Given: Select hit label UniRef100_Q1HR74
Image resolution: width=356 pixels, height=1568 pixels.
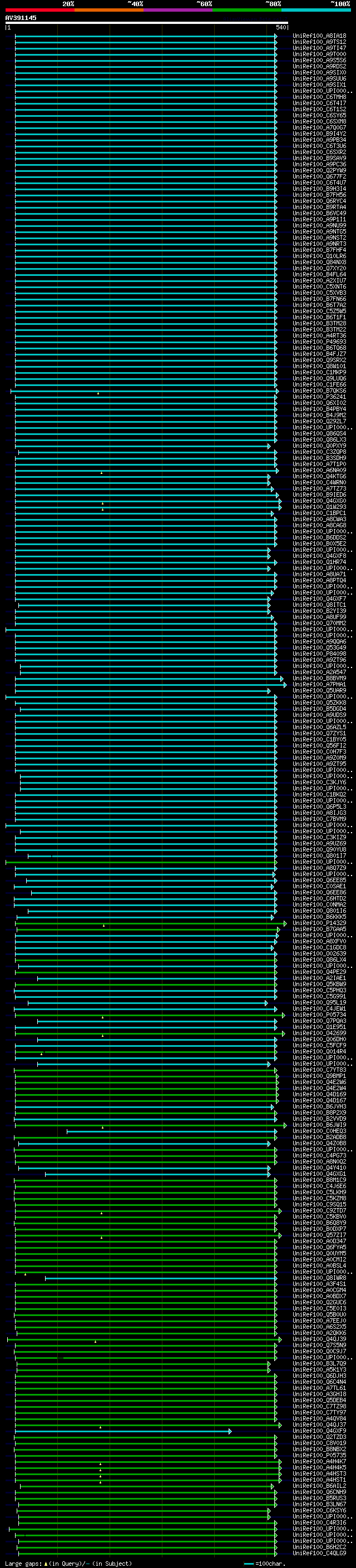Looking at the screenshot, I should tap(319, 562).
